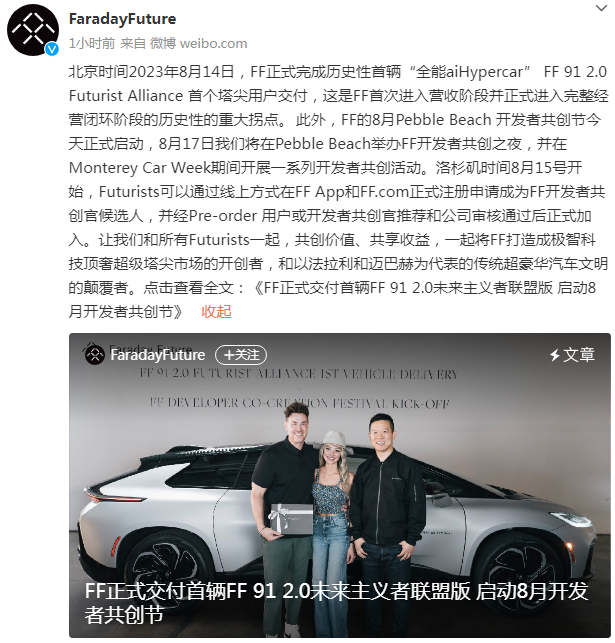615x643 pixels.
Task: Open the FaradayFuture username at post top
Action: [x=122, y=19]
